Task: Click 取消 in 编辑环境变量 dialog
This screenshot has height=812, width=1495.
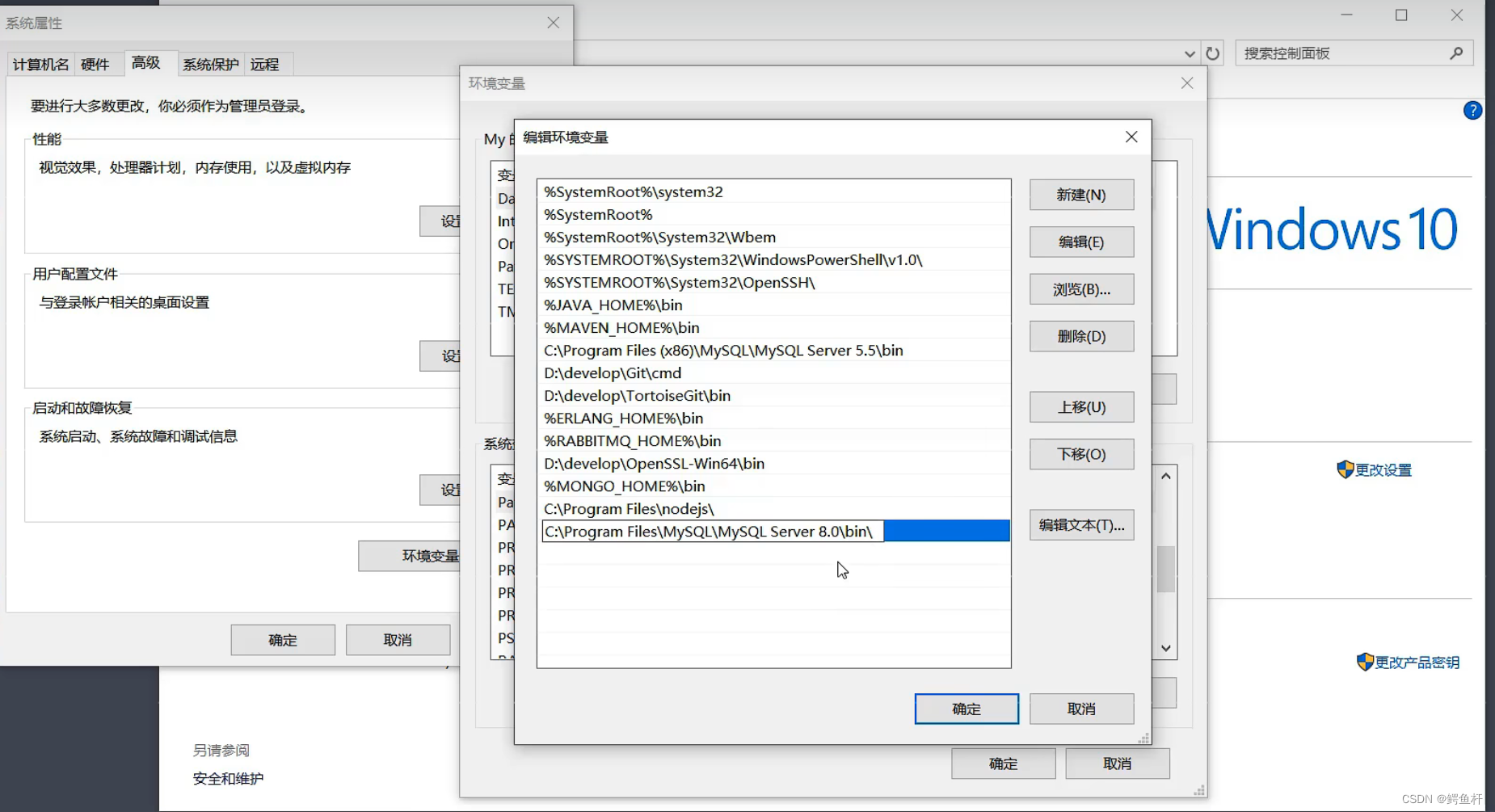Action: click(x=1081, y=709)
